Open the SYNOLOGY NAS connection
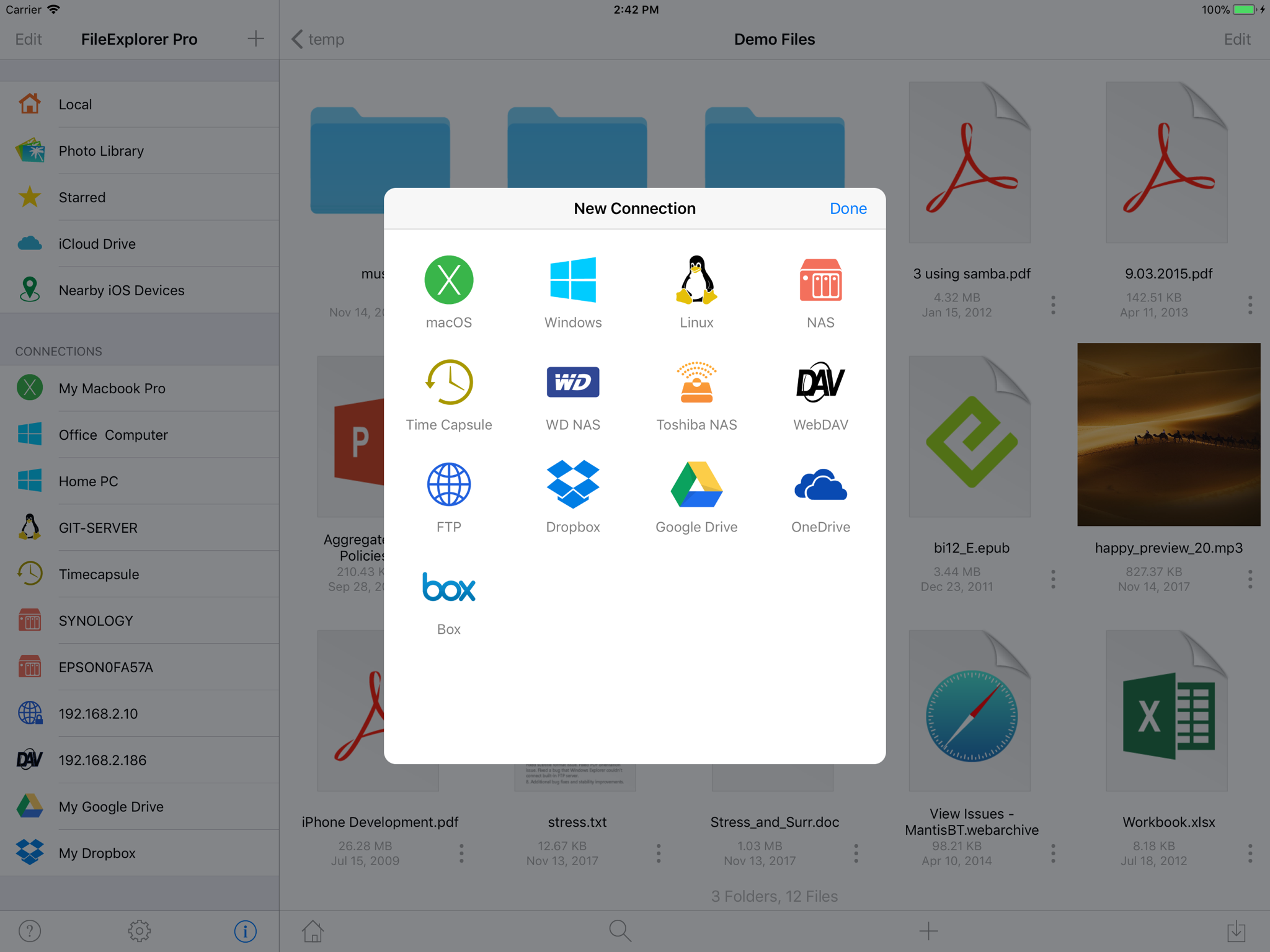The height and width of the screenshot is (952, 1270). pyautogui.click(x=140, y=621)
